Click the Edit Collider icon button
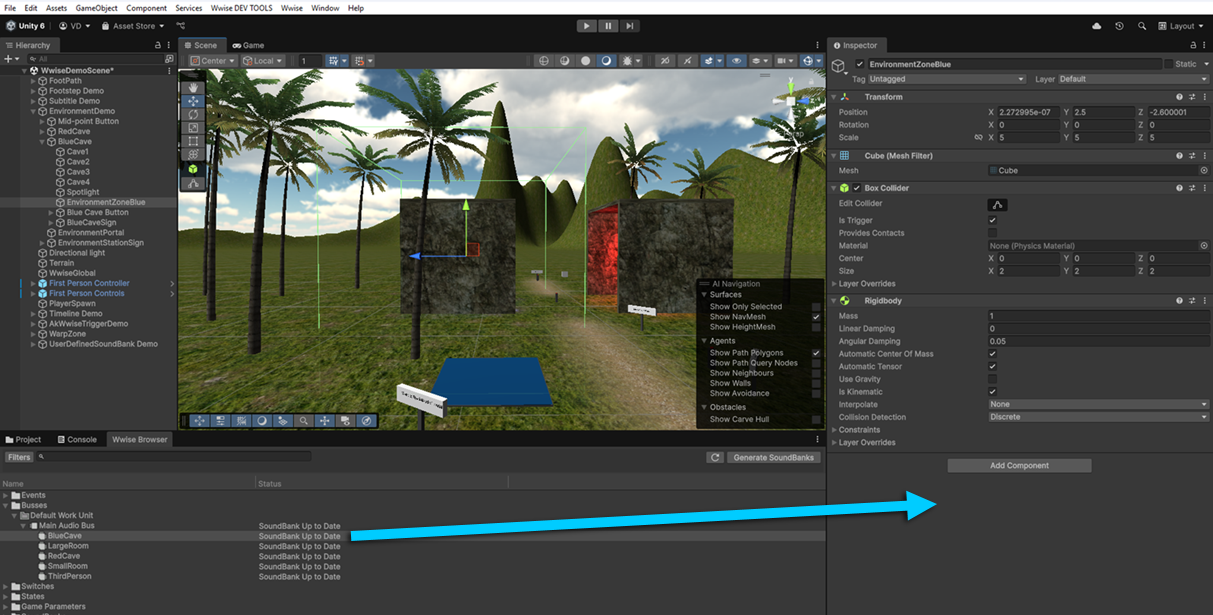Image resolution: width=1213 pixels, height=615 pixels. click(997, 204)
